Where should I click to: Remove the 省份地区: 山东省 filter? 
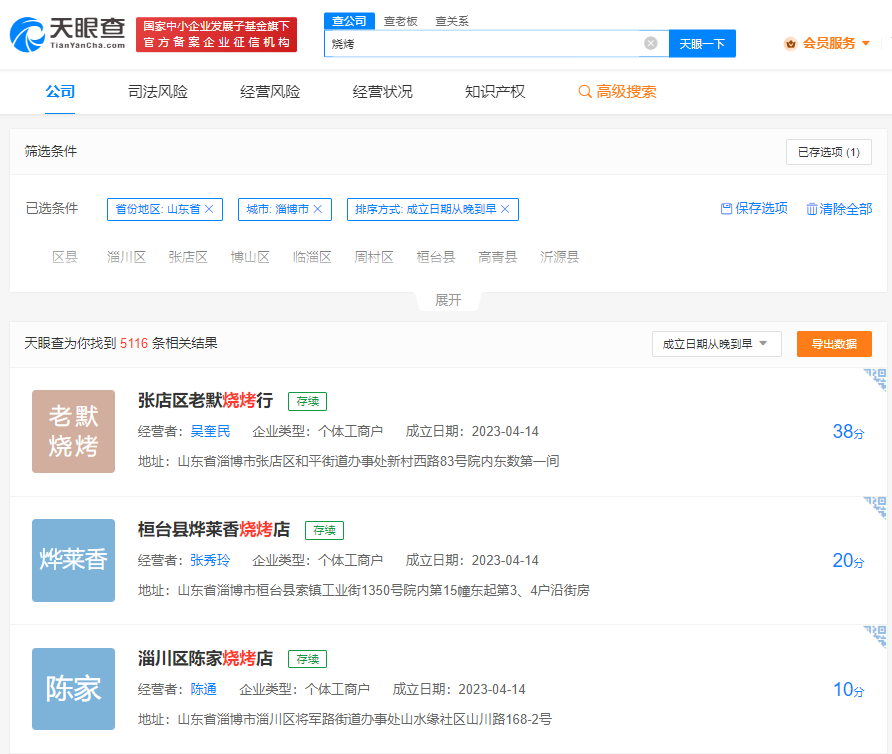[209, 209]
